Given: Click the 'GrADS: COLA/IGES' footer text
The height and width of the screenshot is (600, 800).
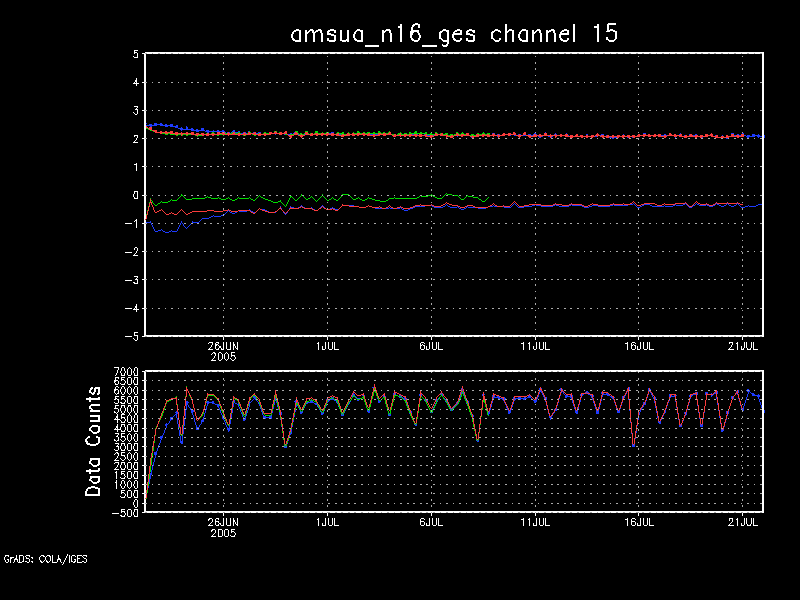Looking at the screenshot, I should 45,559.
